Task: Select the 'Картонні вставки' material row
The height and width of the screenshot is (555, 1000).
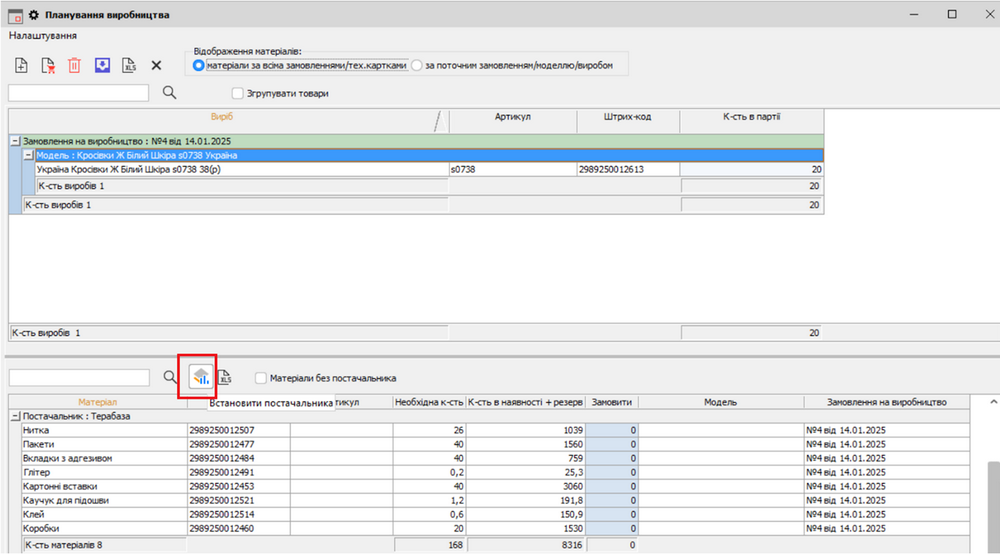Action: 496,486
